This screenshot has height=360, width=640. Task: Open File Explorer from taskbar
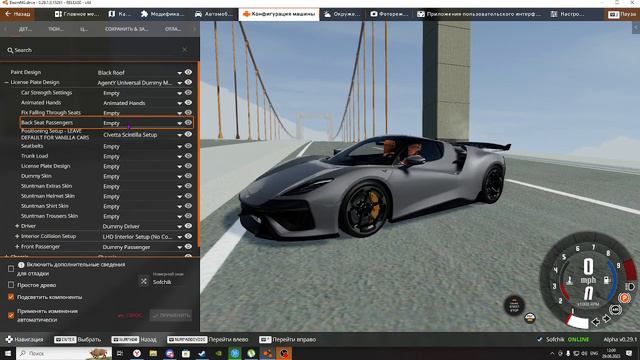click(153, 353)
